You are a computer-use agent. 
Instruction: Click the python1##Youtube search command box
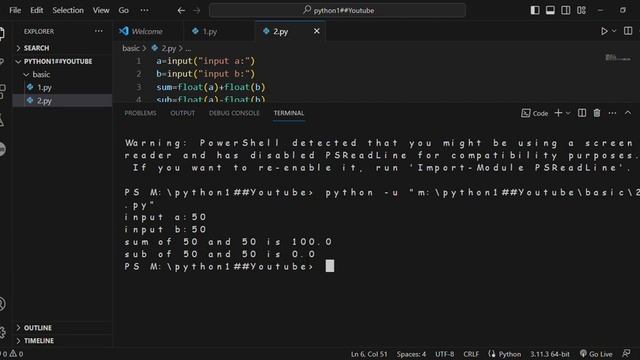click(x=338, y=10)
